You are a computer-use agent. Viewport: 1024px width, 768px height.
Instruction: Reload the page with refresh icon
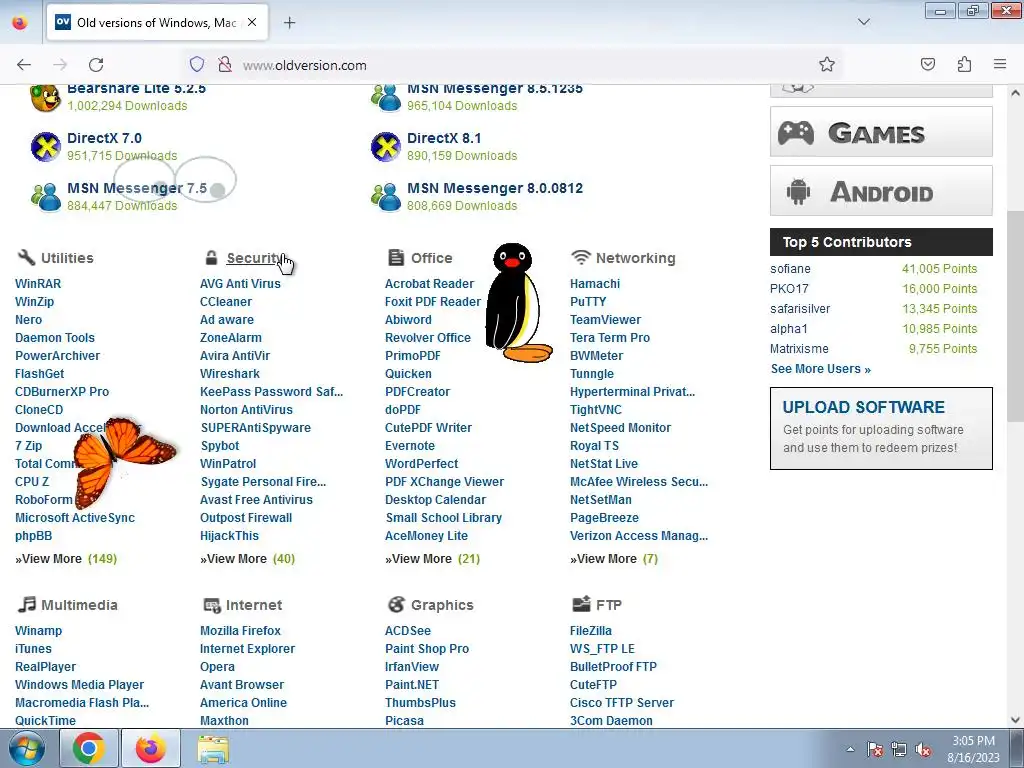pos(96,65)
